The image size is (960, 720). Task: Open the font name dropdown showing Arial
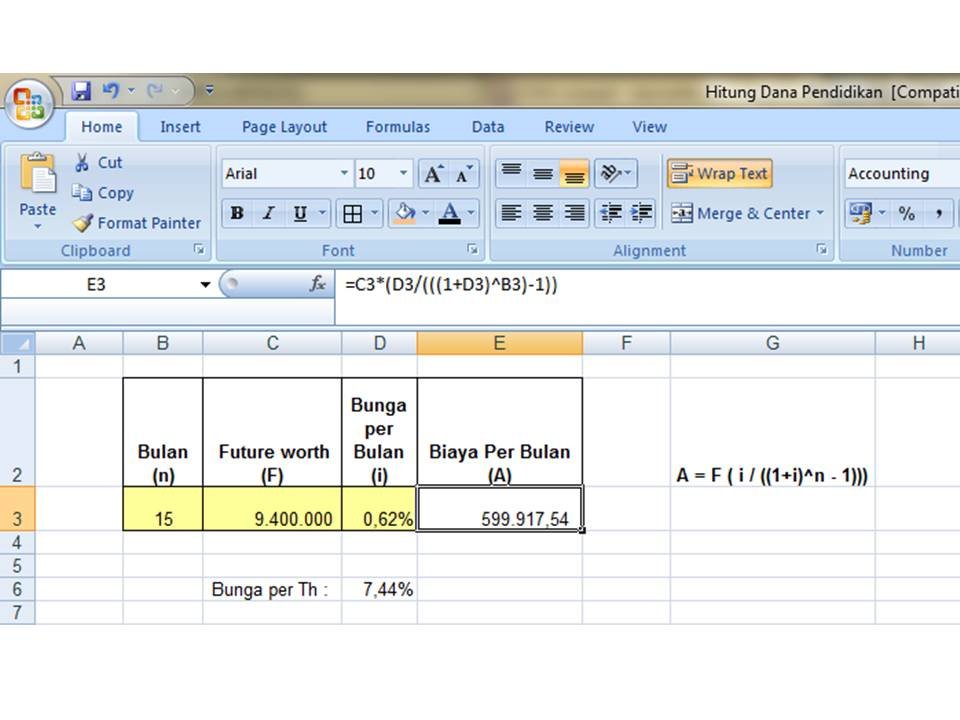click(345, 174)
